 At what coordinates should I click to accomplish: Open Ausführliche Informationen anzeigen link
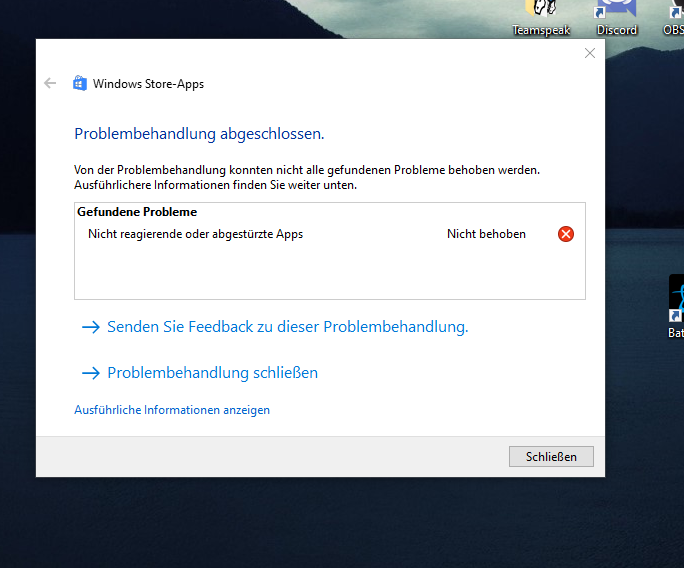tap(172, 410)
